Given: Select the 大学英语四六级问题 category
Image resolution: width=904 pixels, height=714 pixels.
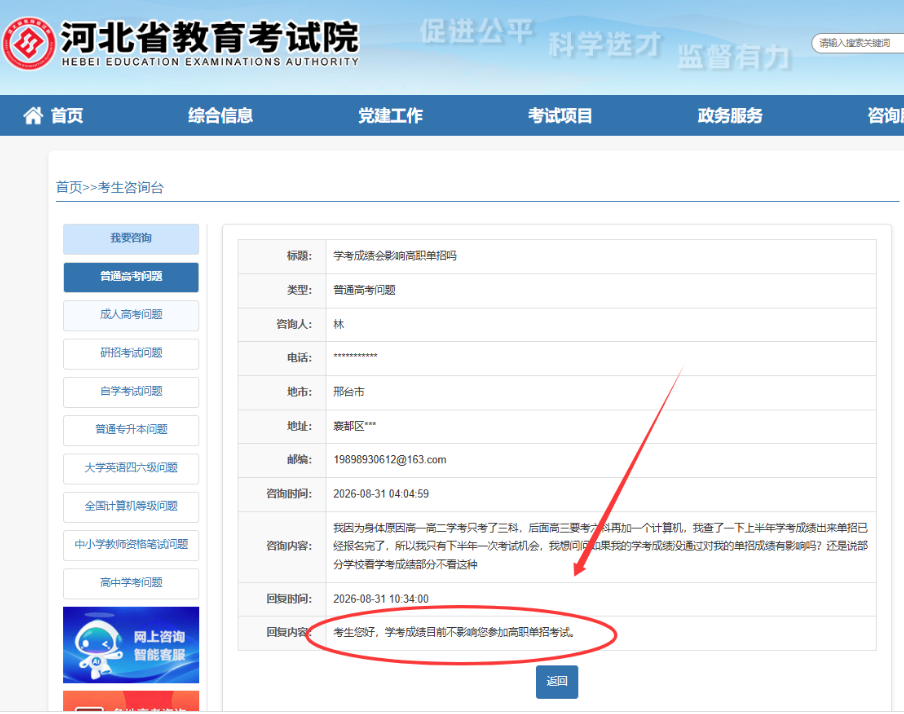Looking at the screenshot, I should click(131, 468).
